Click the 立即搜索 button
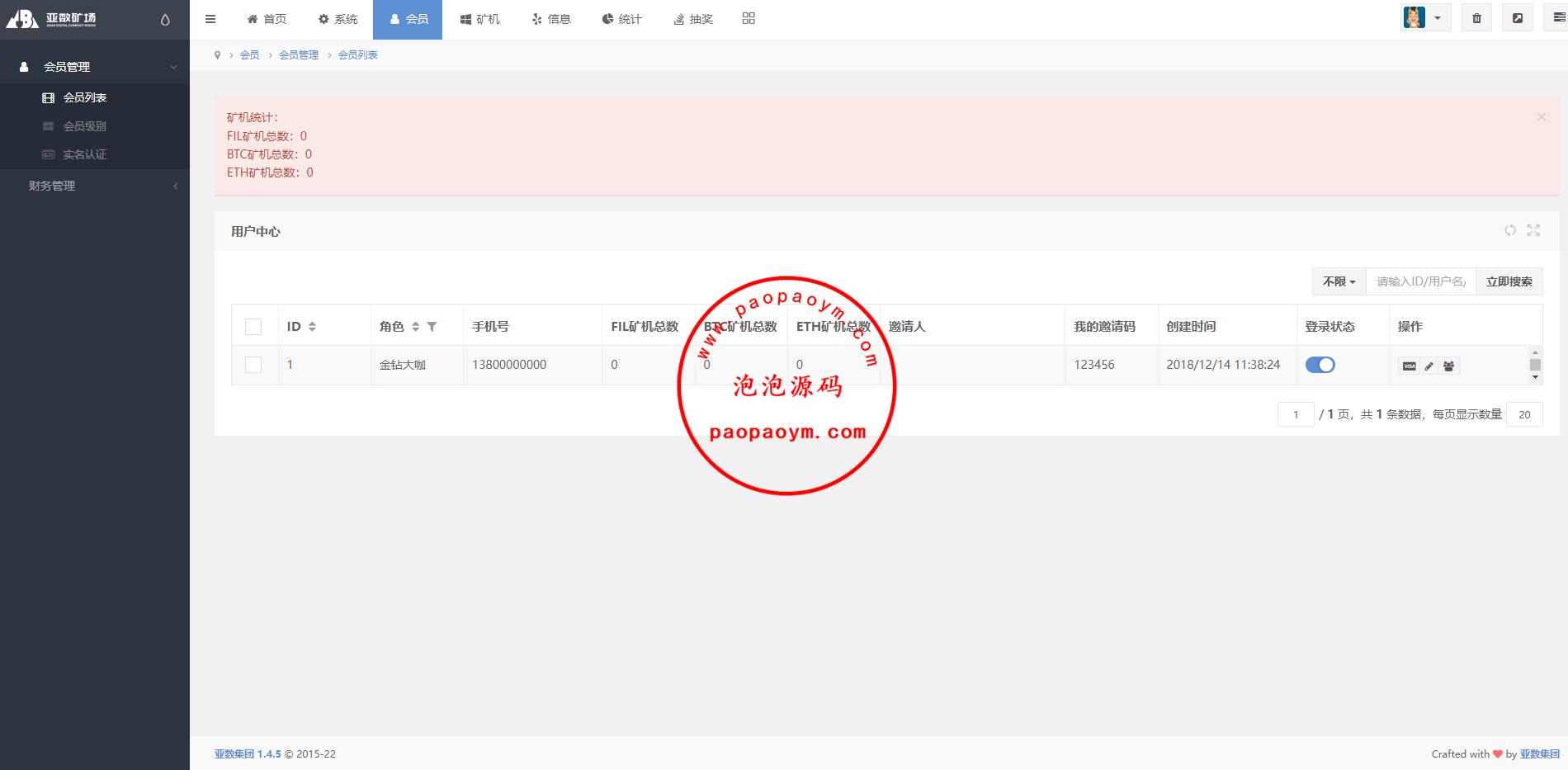 point(1509,281)
